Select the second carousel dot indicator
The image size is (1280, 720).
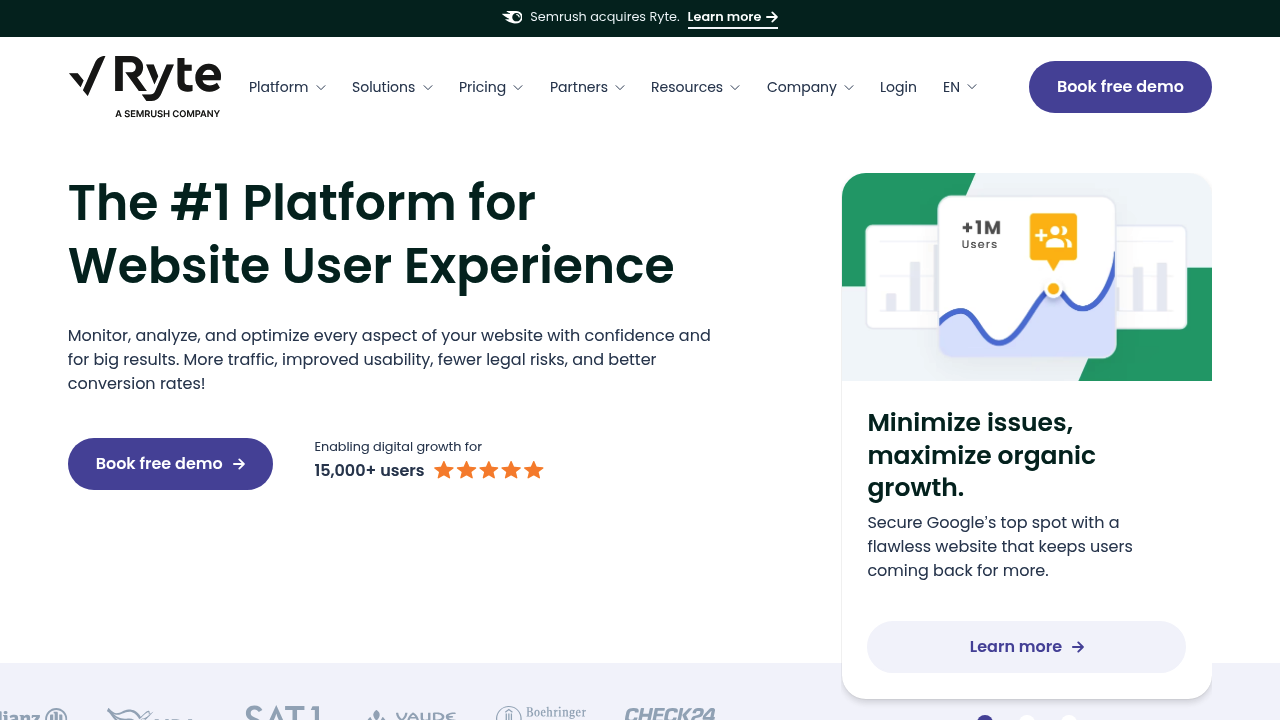pos(1027,717)
